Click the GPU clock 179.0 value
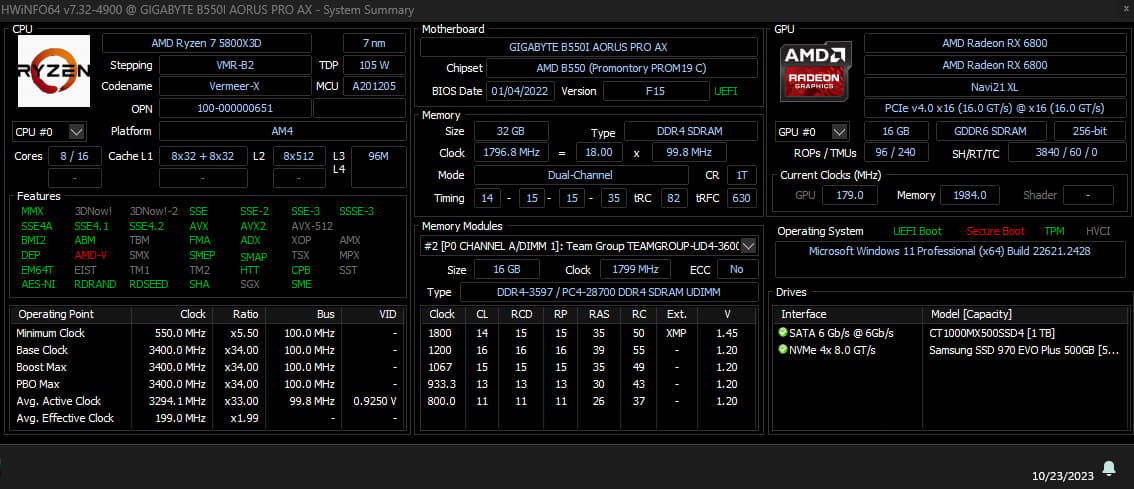Viewport: 1134px width, 489px height. (849, 195)
